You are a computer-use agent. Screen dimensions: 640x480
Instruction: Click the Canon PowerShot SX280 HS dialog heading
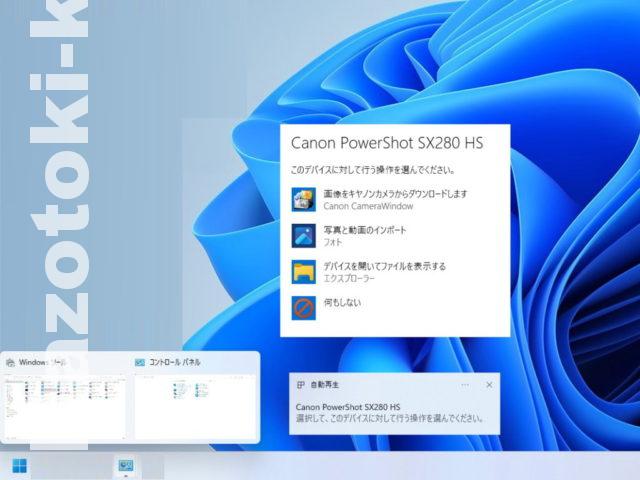pos(386,143)
